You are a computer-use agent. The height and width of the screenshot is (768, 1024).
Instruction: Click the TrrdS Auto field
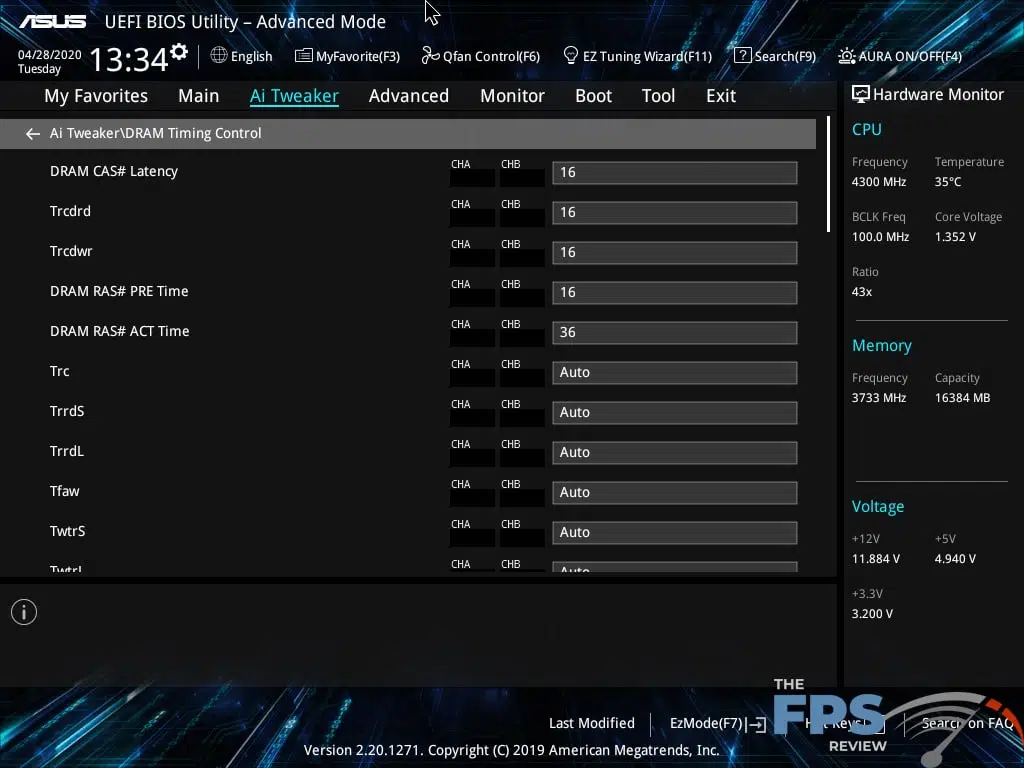(x=675, y=412)
